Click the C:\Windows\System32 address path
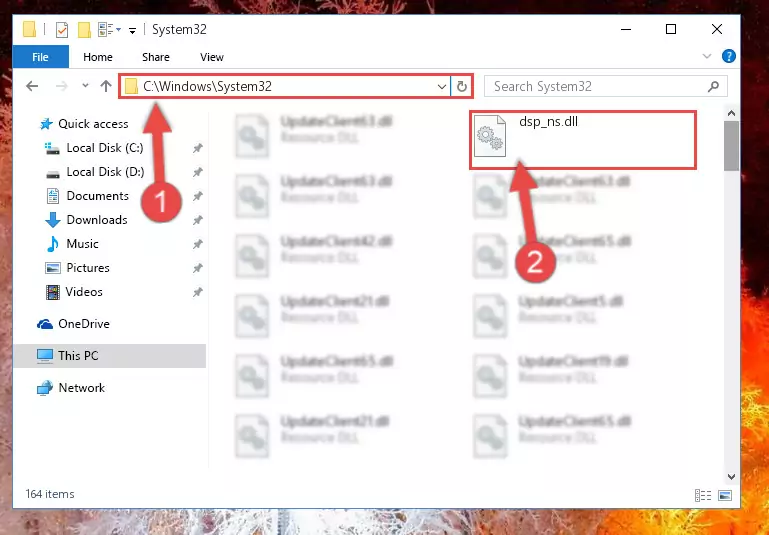Viewport: 769px width, 535px height. [x=207, y=86]
